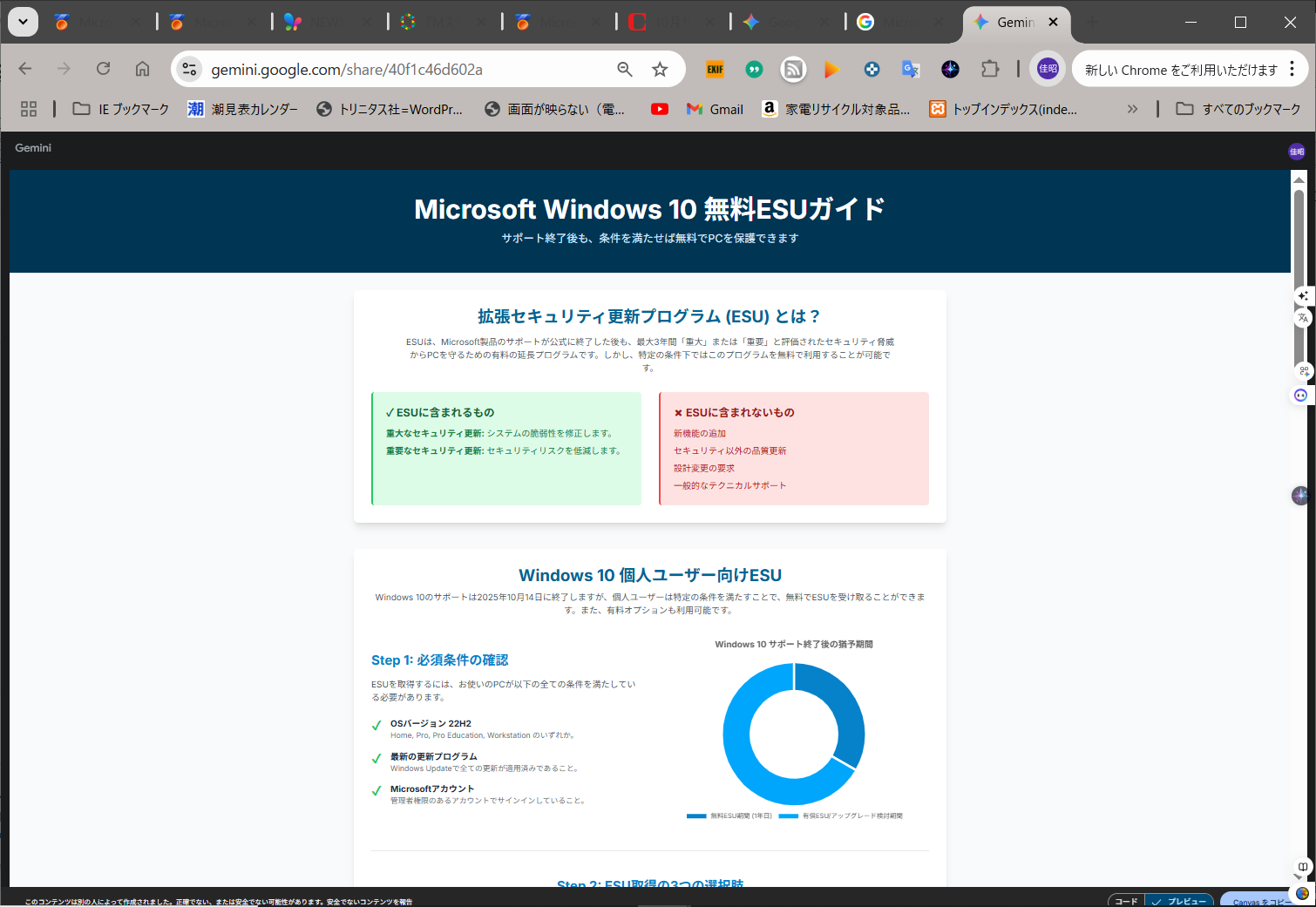Switch to the tab with red square favicon

(x=671, y=22)
